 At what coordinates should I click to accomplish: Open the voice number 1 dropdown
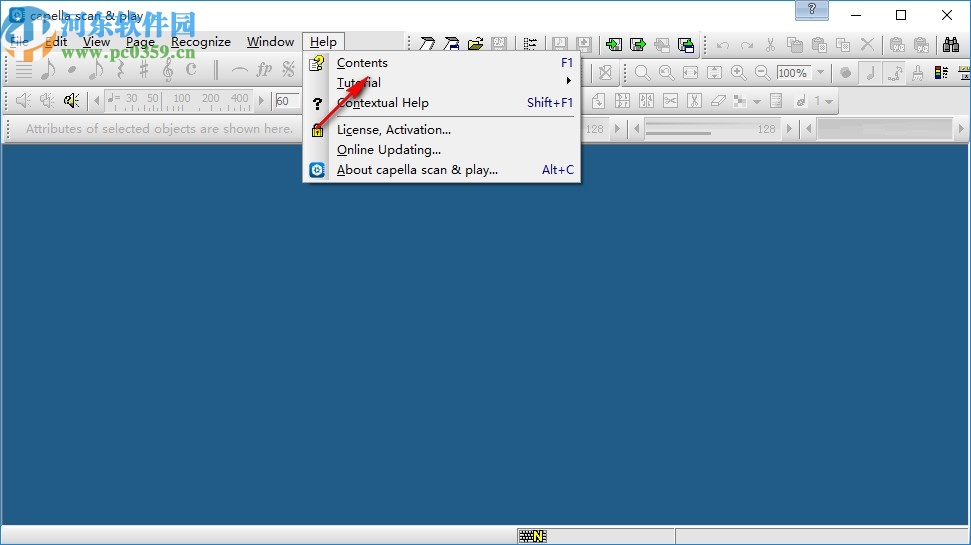829,102
